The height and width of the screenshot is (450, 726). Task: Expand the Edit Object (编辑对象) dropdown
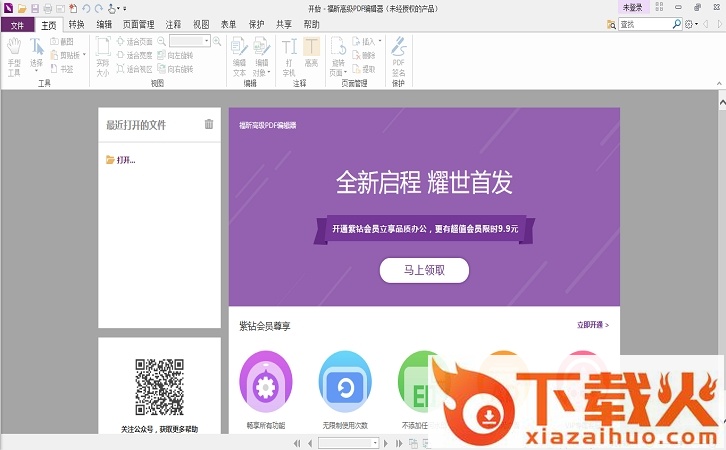coord(269,72)
